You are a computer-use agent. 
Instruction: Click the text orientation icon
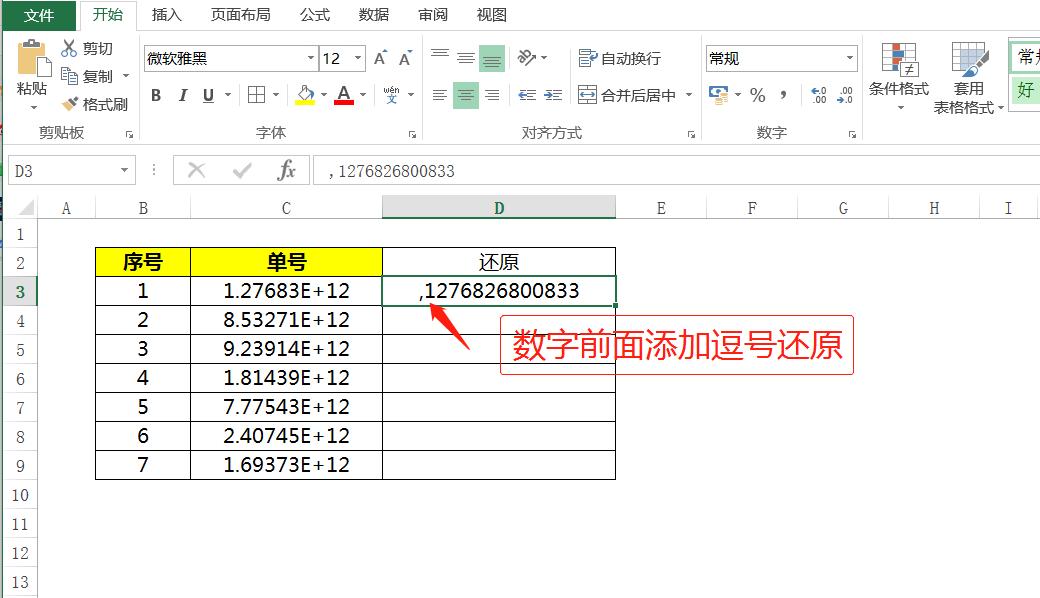point(527,58)
